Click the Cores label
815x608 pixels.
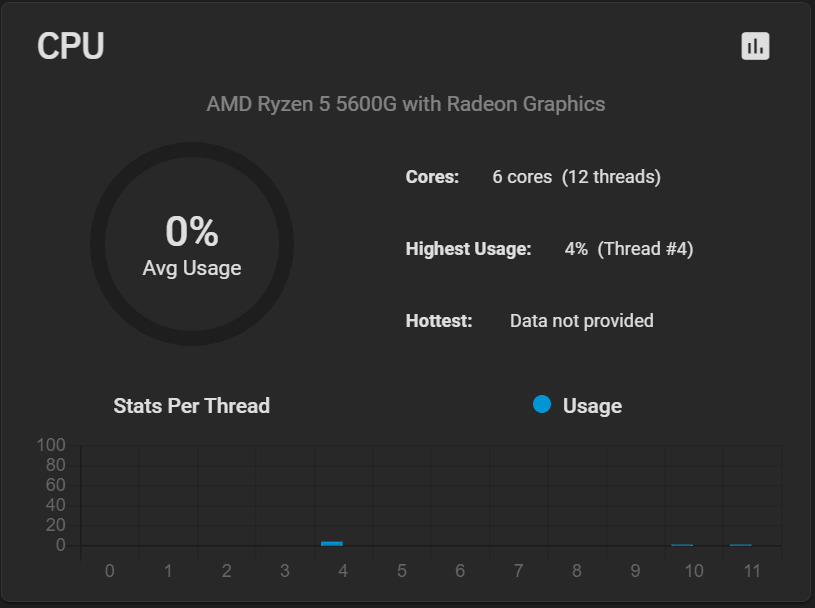tap(432, 177)
